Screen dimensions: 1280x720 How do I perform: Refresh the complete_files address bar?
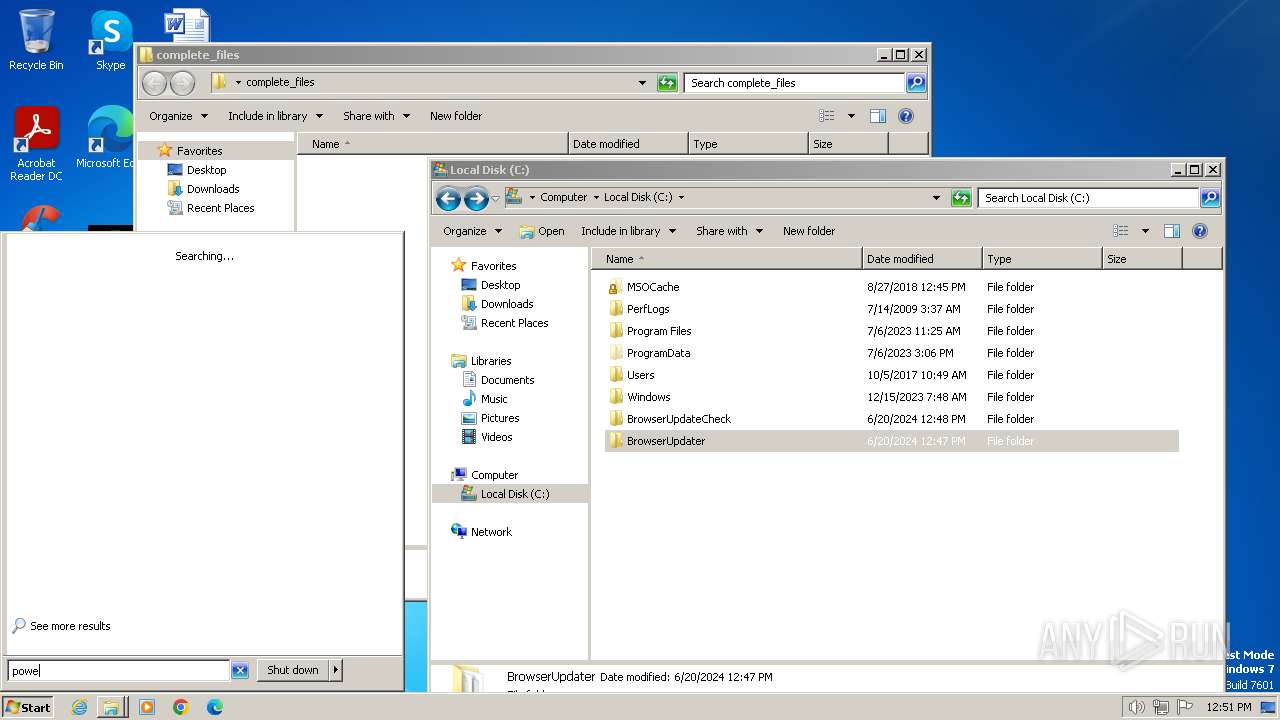tap(667, 83)
